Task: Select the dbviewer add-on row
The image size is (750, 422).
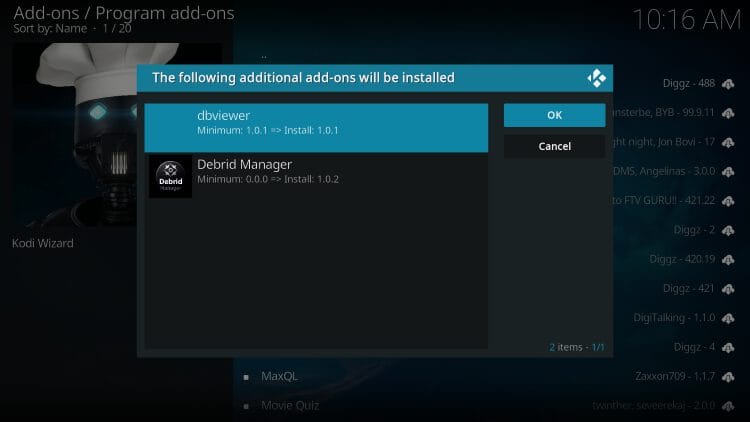Action: (316, 128)
